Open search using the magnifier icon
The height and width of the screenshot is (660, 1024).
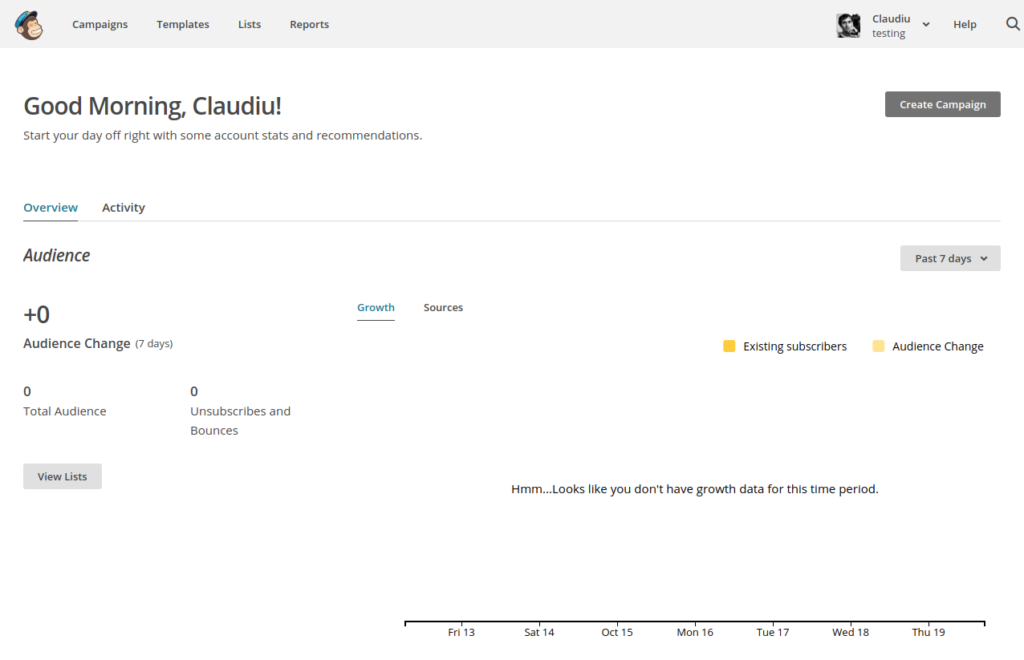[x=1011, y=23]
